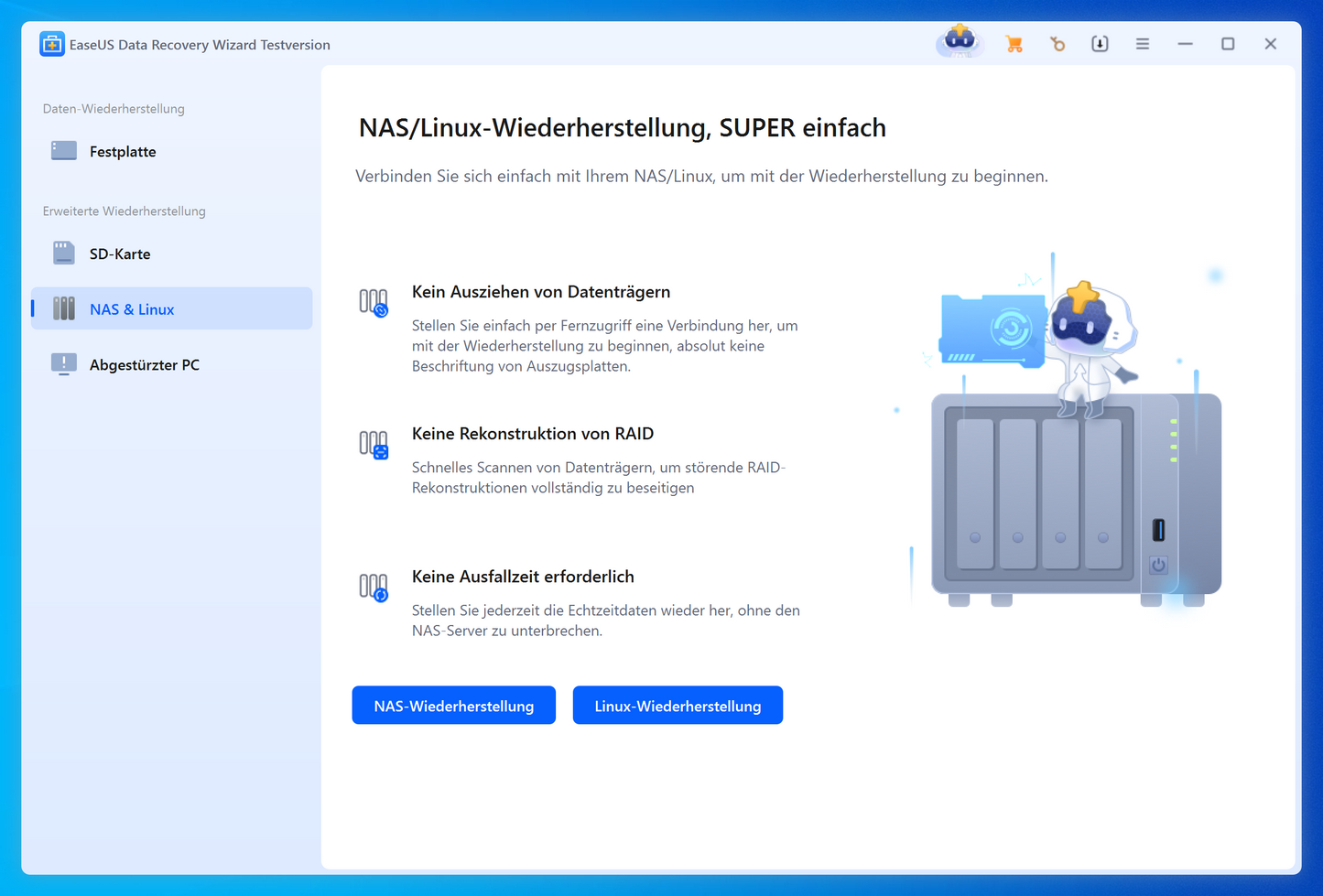Click the orange shopping cart icon
The height and width of the screenshot is (896, 1323).
pos(1014,44)
